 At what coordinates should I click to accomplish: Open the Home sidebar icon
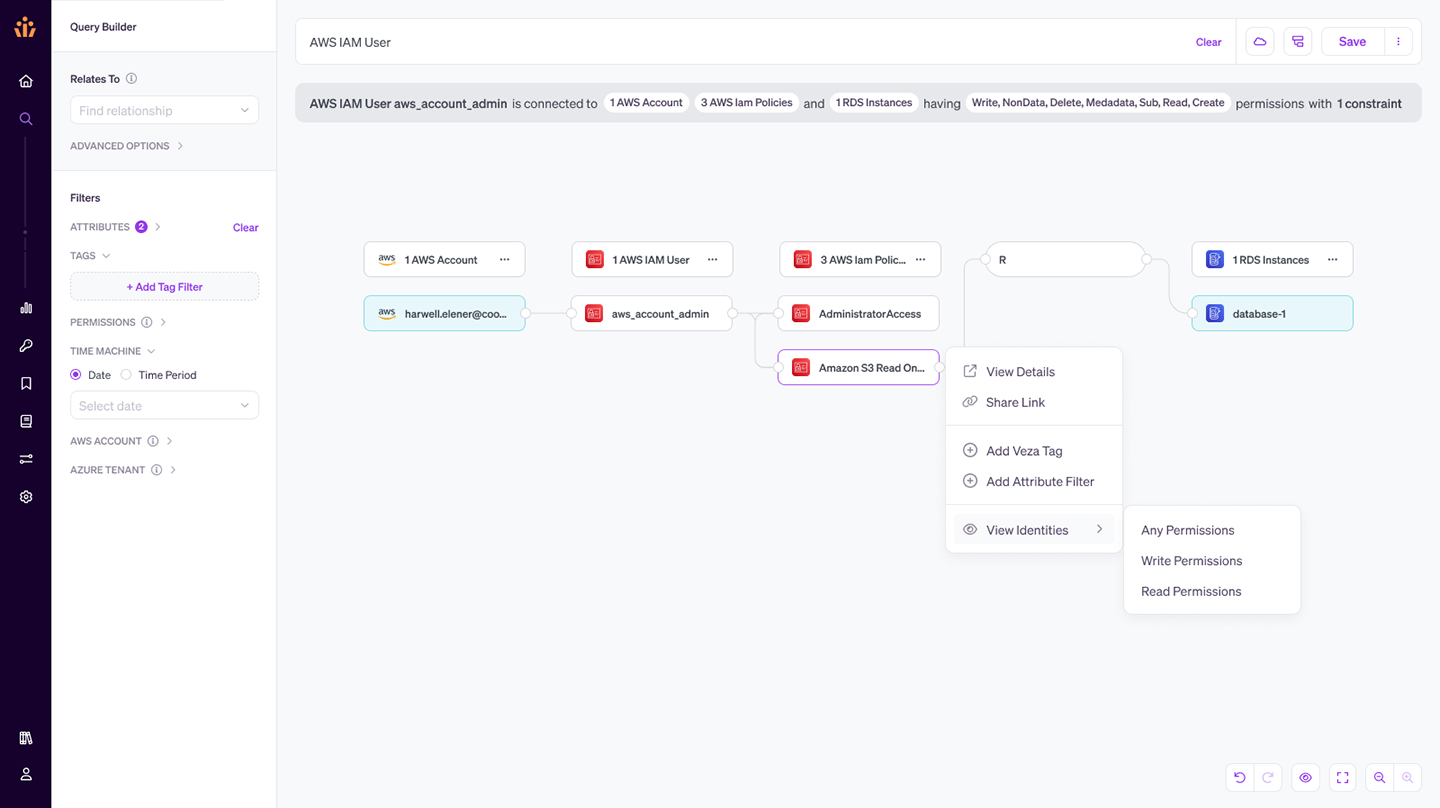click(x=26, y=81)
